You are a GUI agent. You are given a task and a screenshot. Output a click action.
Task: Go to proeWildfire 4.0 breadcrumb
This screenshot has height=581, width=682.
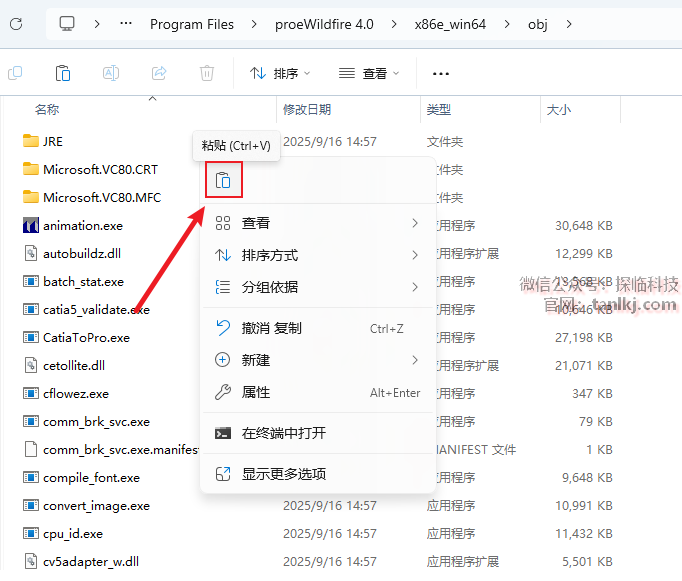tap(324, 24)
